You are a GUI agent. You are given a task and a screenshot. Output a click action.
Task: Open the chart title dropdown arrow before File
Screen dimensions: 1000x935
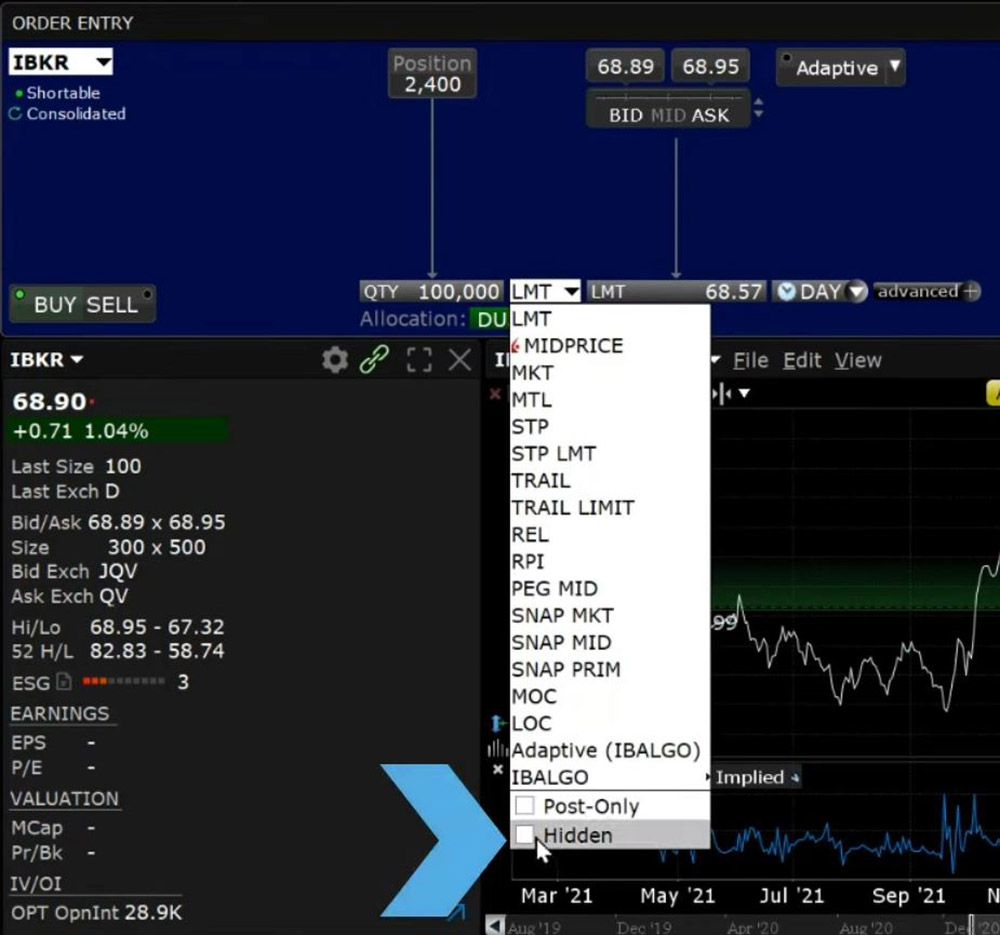[x=716, y=360]
